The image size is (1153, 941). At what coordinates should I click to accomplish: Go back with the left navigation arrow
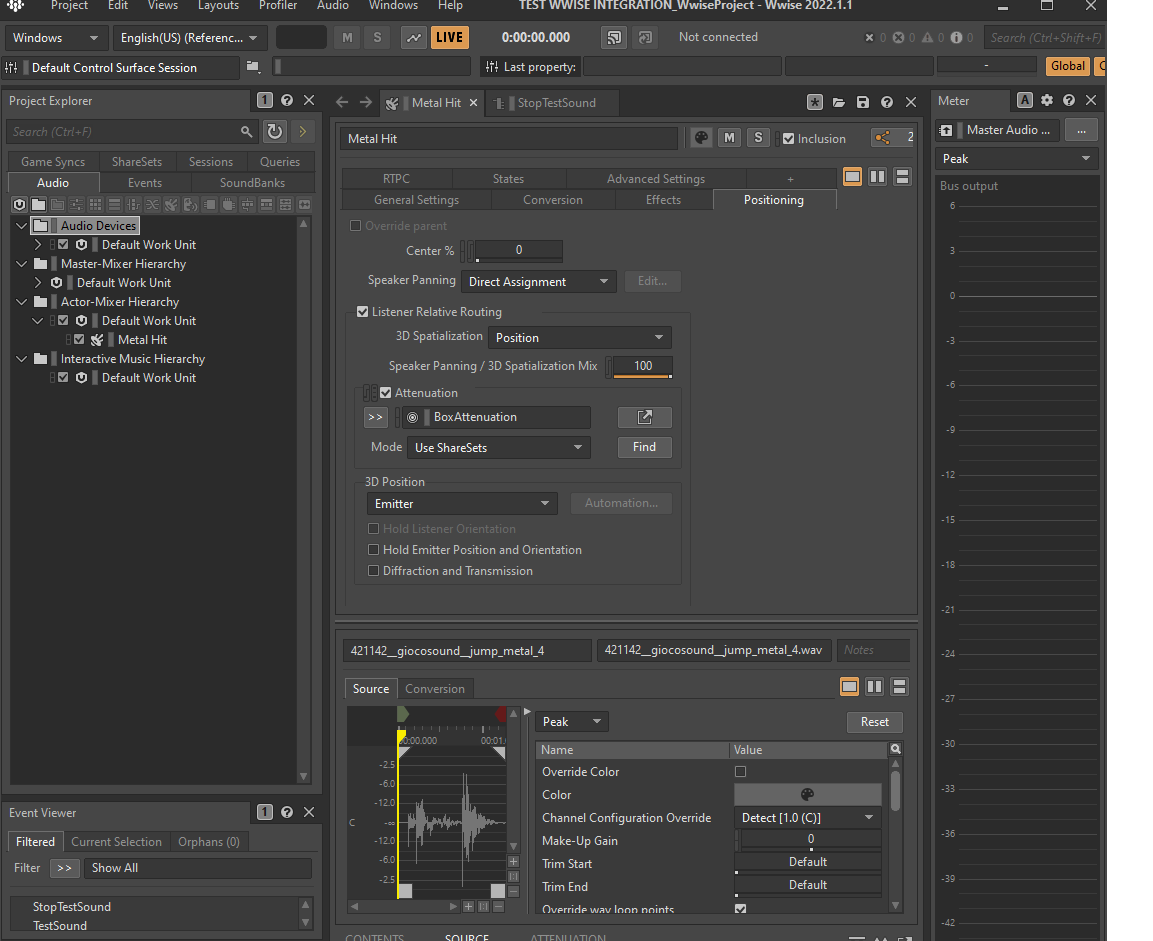click(342, 102)
